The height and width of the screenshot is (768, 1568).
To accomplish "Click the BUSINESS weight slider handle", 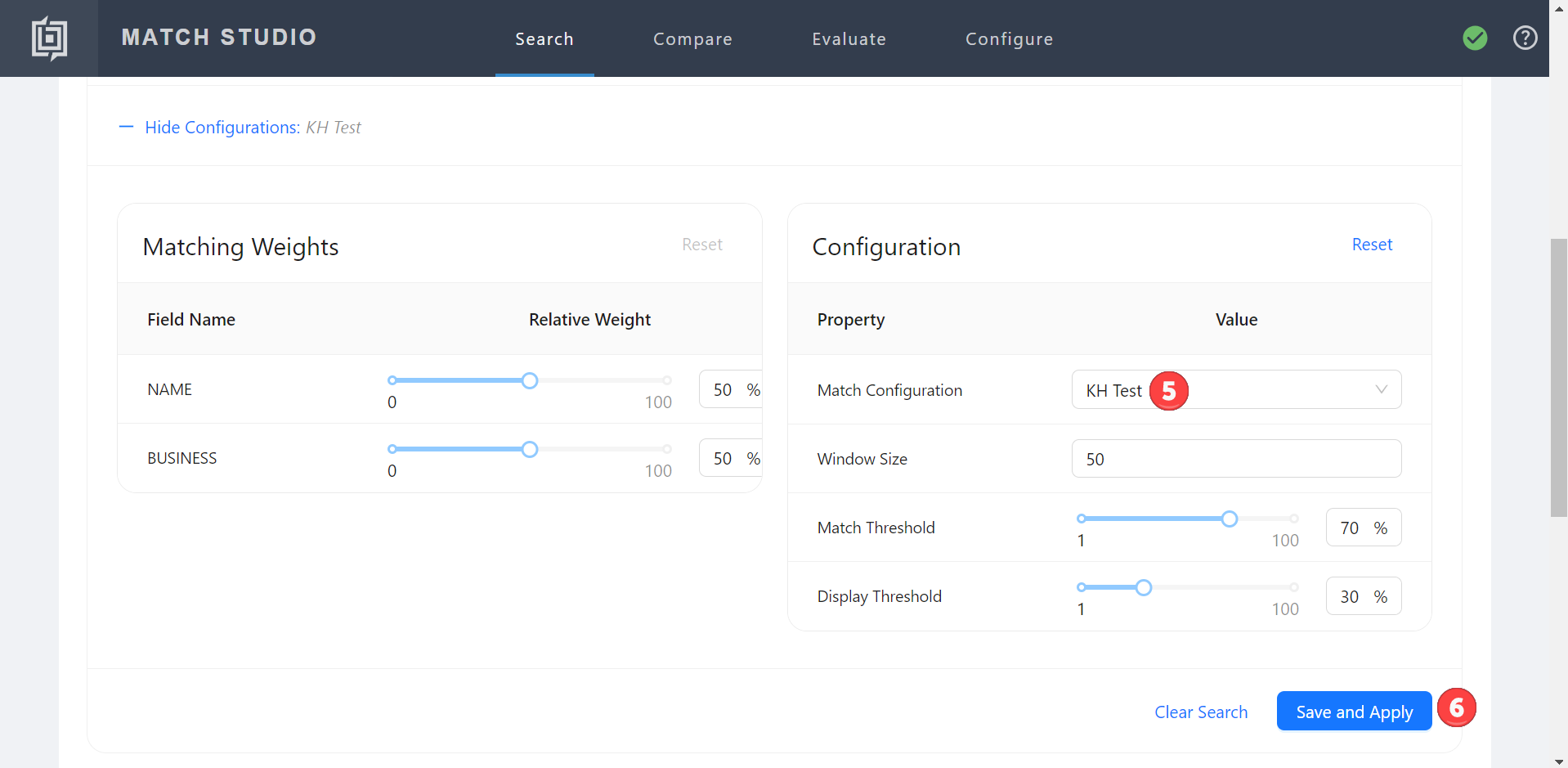I will pos(530,449).
